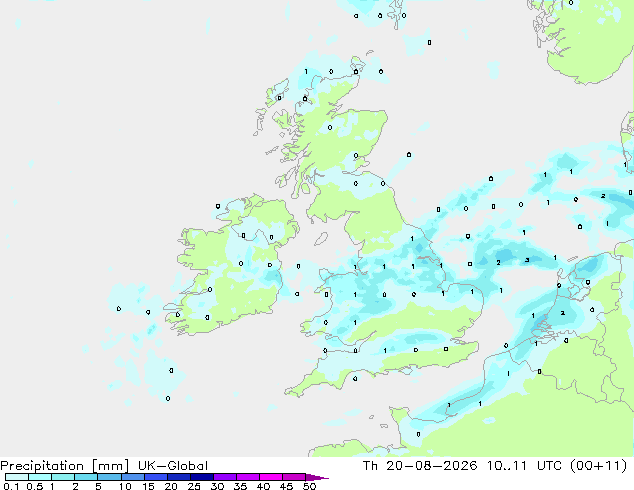The width and height of the screenshot is (634, 490).
Task: Pick the 15–20 mm legend color swatch
Action: pos(156,477)
